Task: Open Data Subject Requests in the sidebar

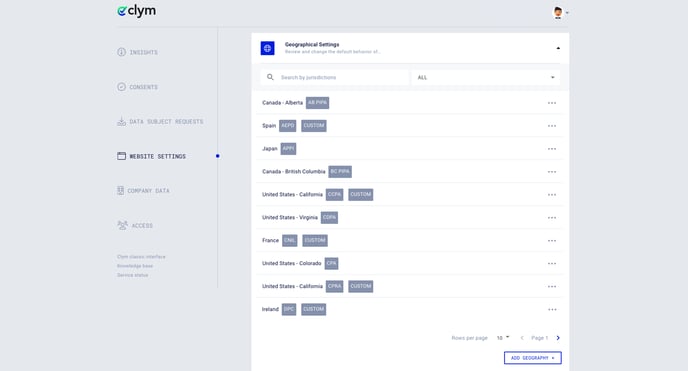Action: point(160,121)
